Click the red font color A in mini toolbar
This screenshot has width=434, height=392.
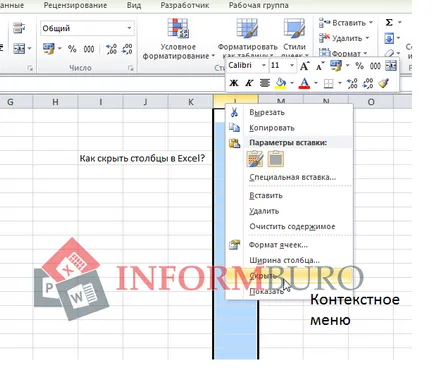[304, 83]
